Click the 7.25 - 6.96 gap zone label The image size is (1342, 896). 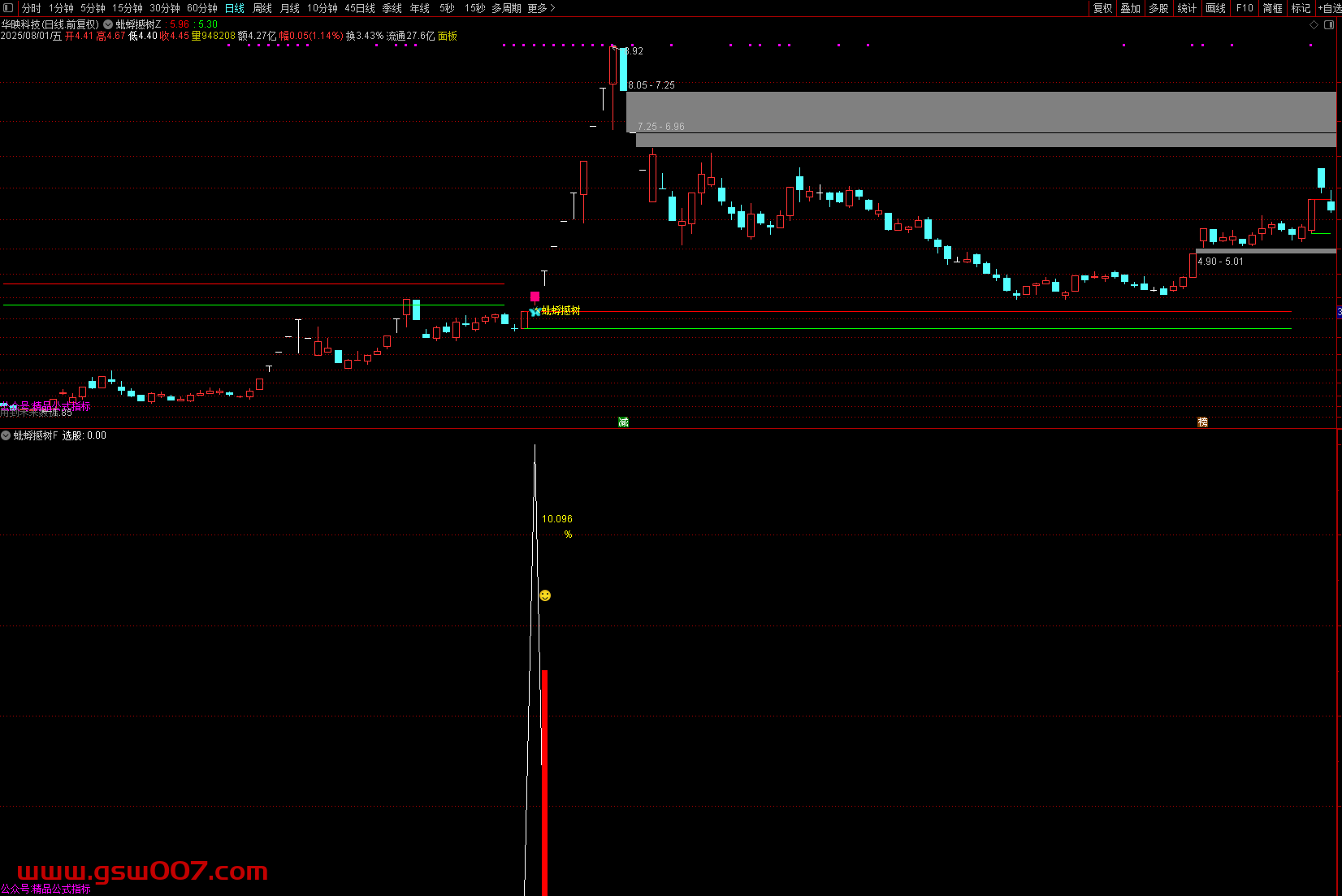coord(661,127)
